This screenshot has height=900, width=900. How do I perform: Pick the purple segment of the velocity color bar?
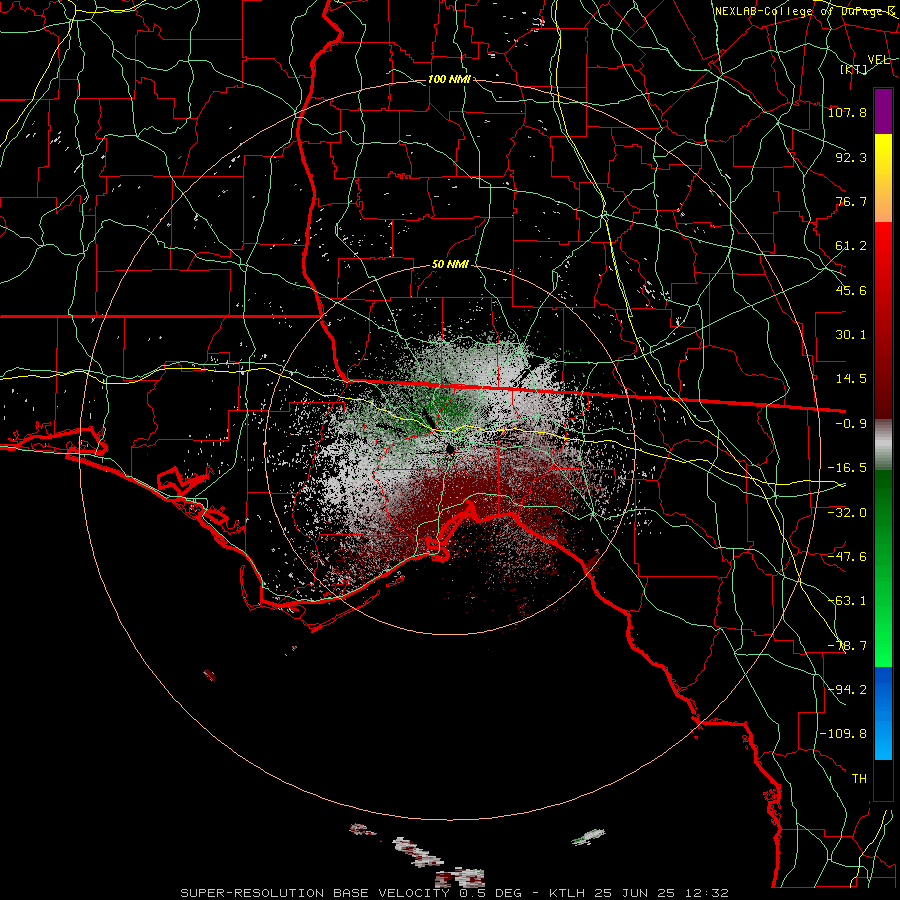(x=883, y=111)
